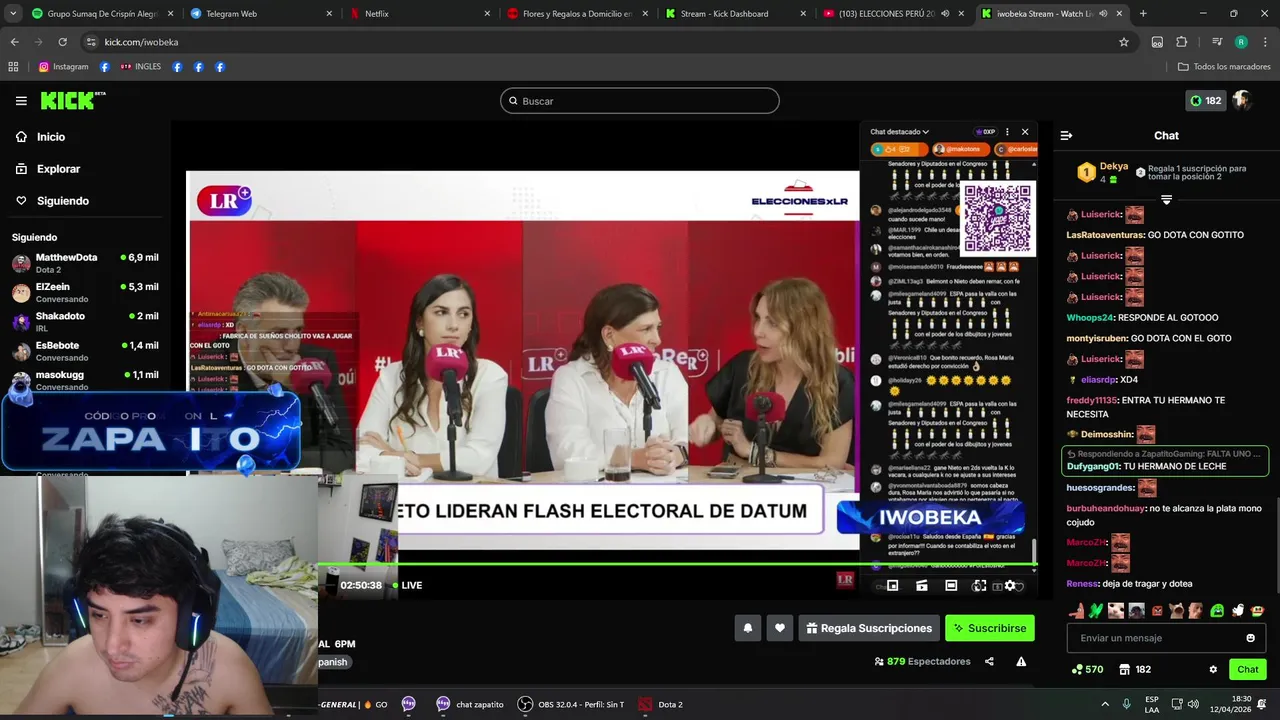Open MatthewDota channel in the following list

pyautogui.click(x=85, y=263)
